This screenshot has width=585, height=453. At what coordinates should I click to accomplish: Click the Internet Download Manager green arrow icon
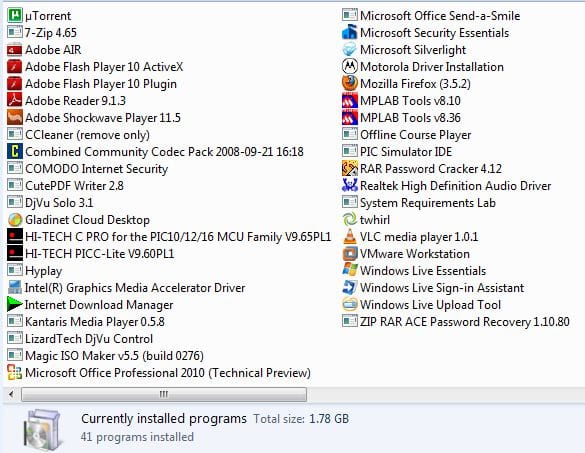15,304
